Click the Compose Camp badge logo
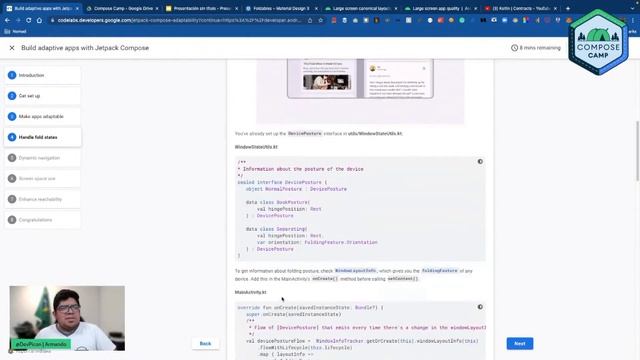Viewport: 640px width, 360px height. coord(598,42)
